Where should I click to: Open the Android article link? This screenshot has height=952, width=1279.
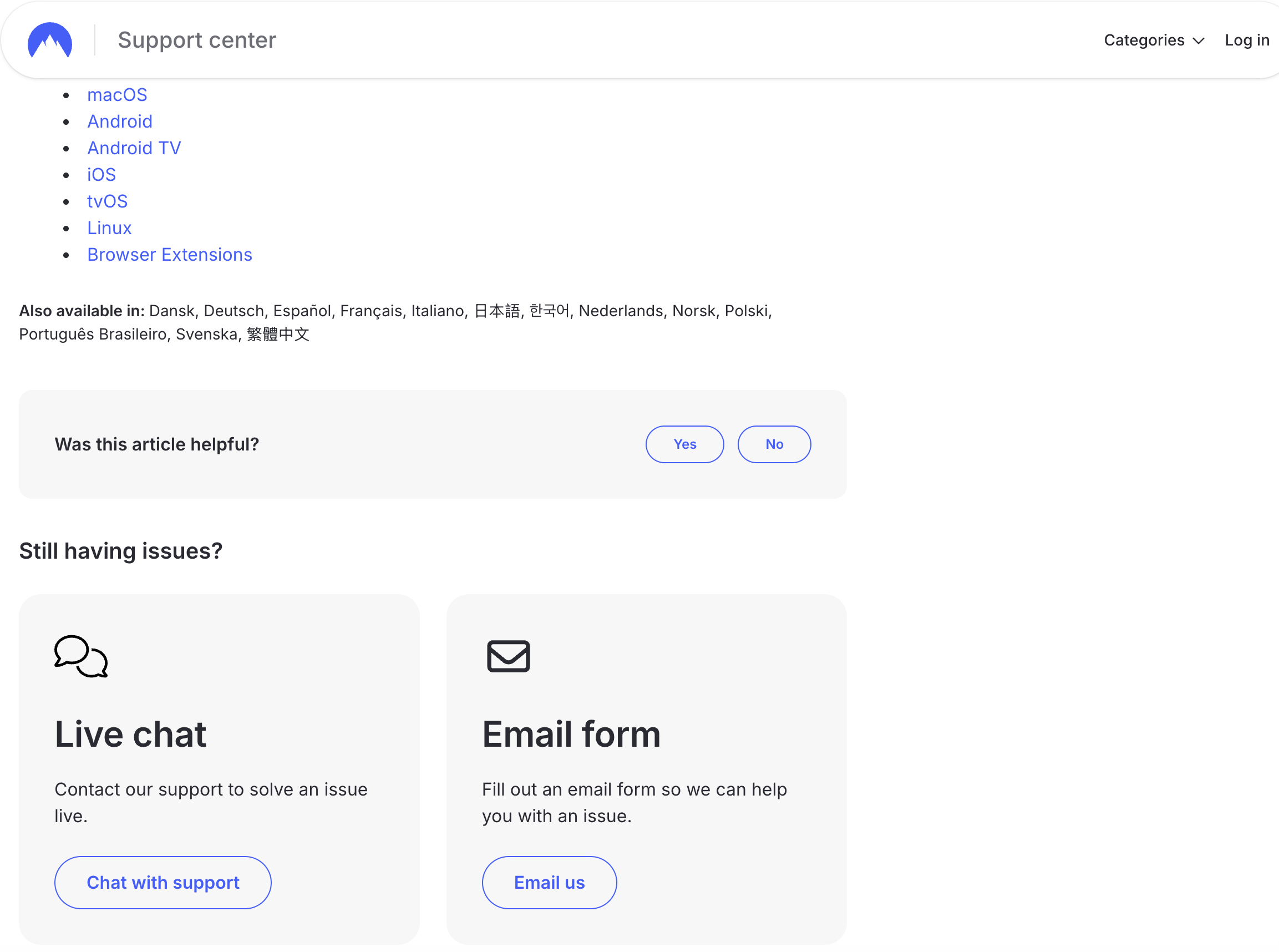pos(119,121)
